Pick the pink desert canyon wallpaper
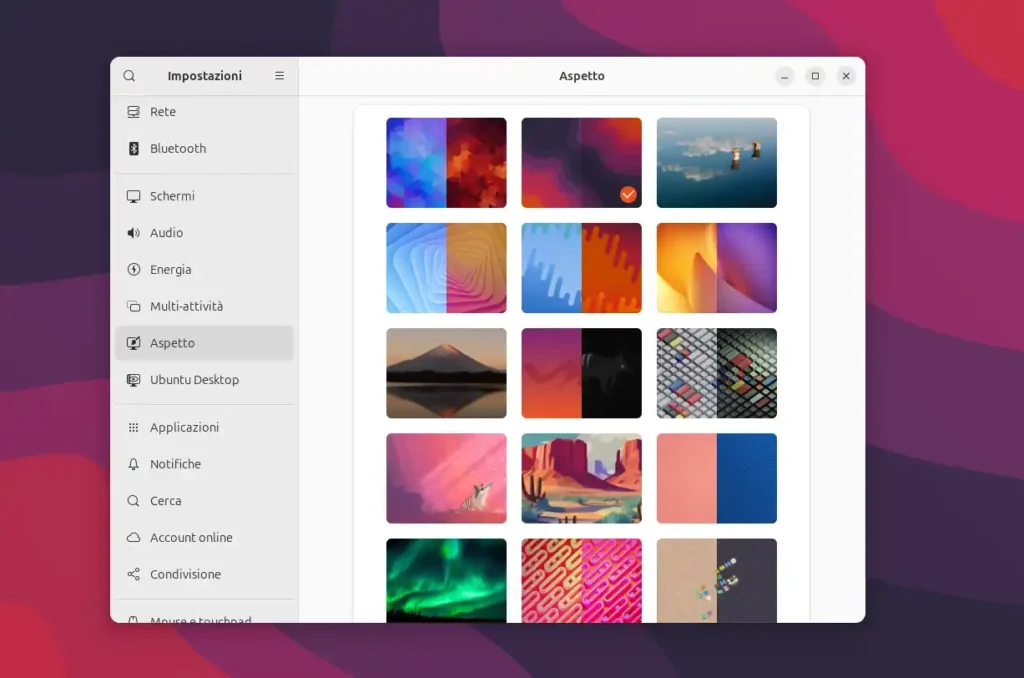Screen dimensions: 1024x678 point(581,478)
